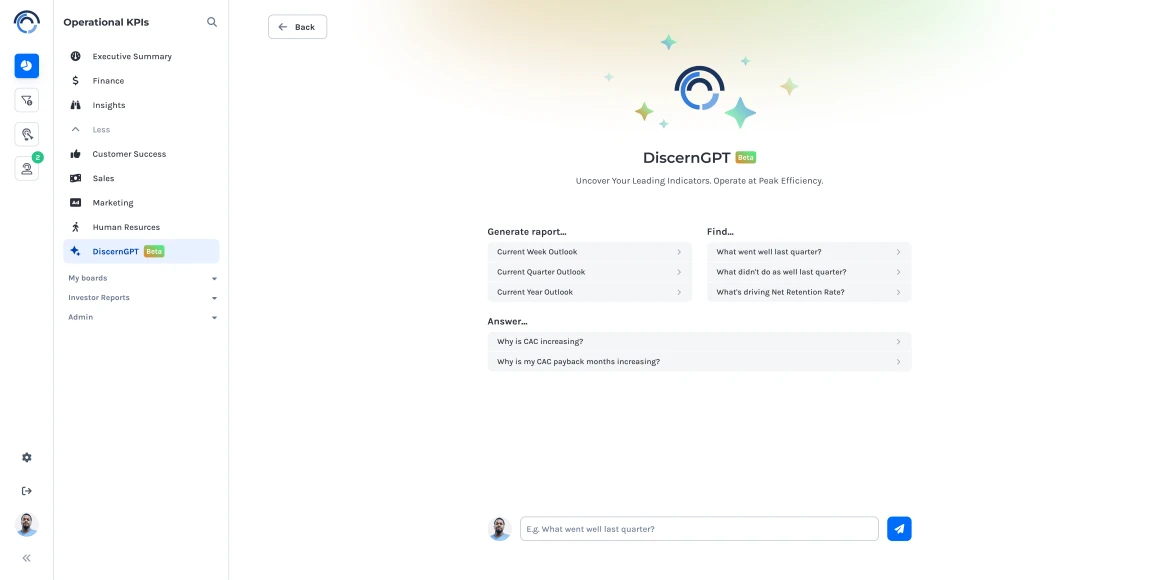Open the filter settings icon in left rail
This screenshot has height=580, width=1170.
(27, 100)
